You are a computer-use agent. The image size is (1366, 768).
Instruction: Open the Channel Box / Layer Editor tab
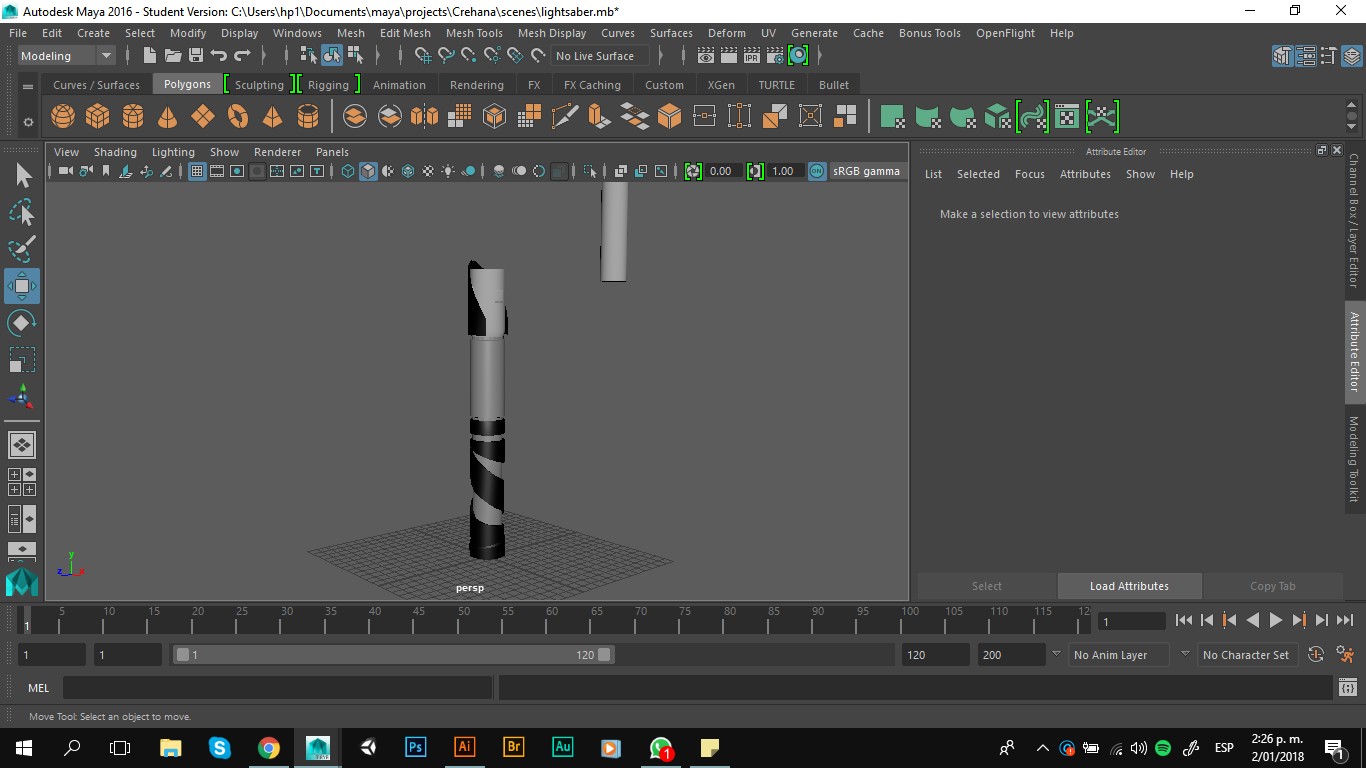[x=1355, y=220]
